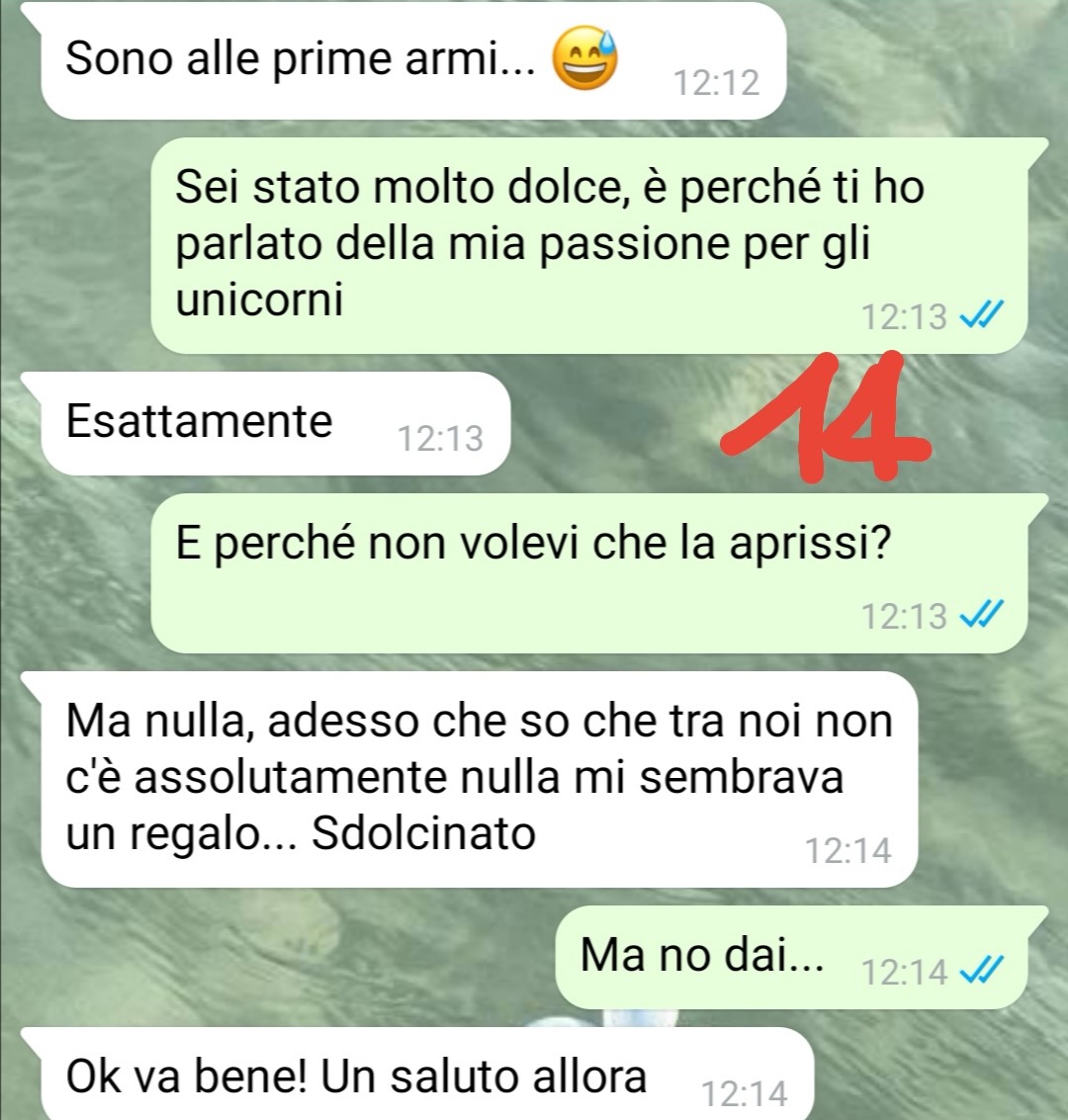
Task: Tap the 12:12 timestamp on first message
Action: click(x=717, y=83)
